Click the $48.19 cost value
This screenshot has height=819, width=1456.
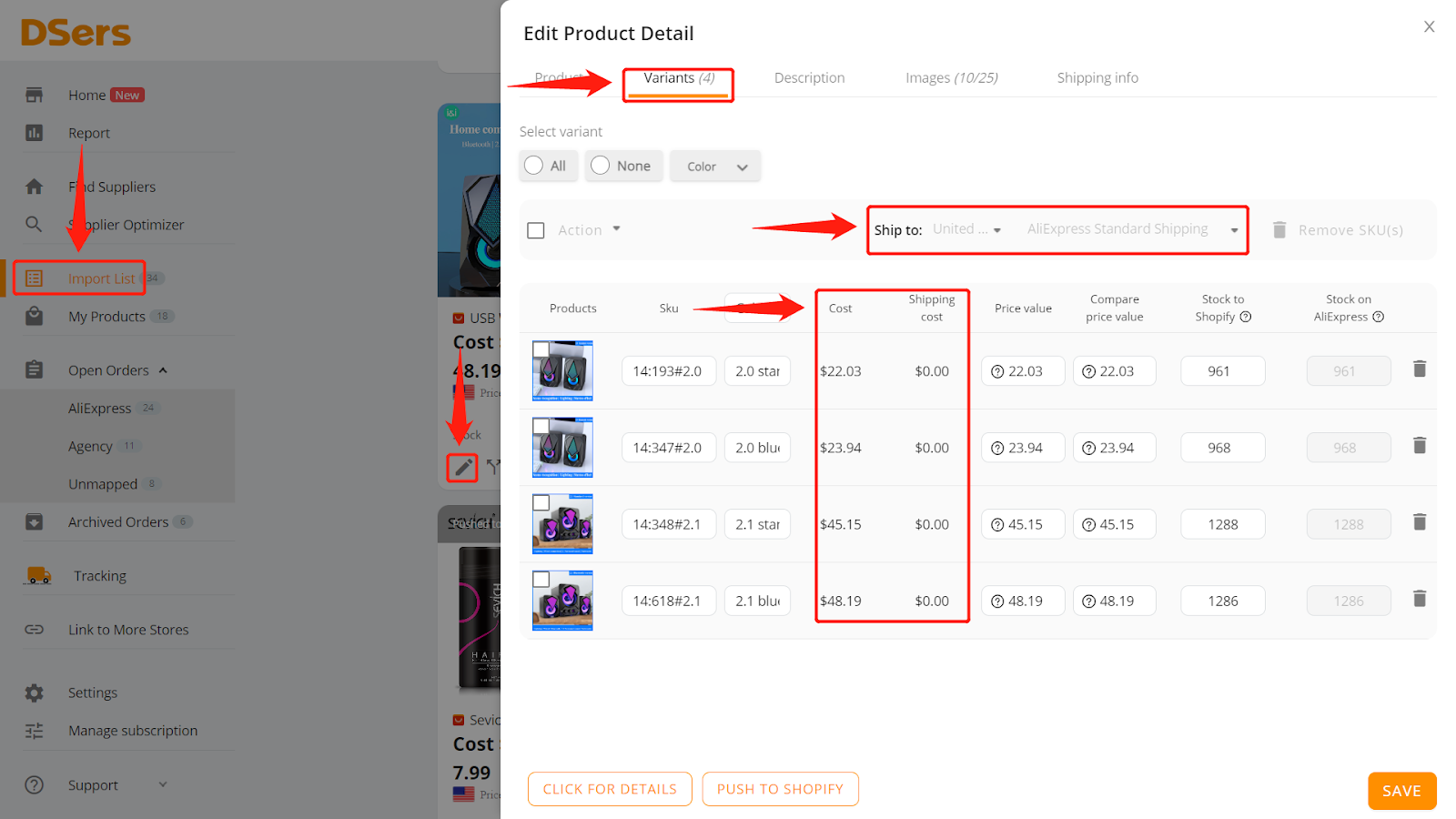click(841, 601)
